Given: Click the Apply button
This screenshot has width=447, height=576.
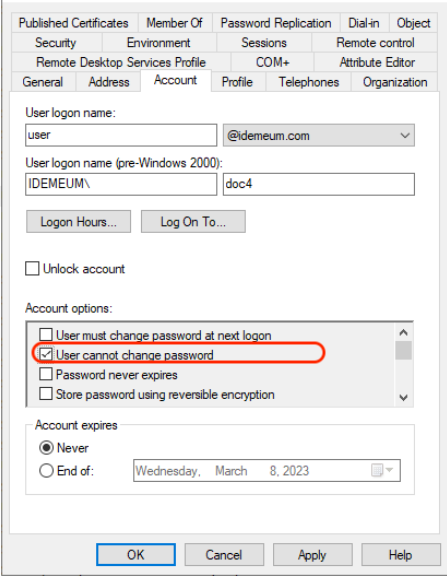Looking at the screenshot, I should [312, 555].
